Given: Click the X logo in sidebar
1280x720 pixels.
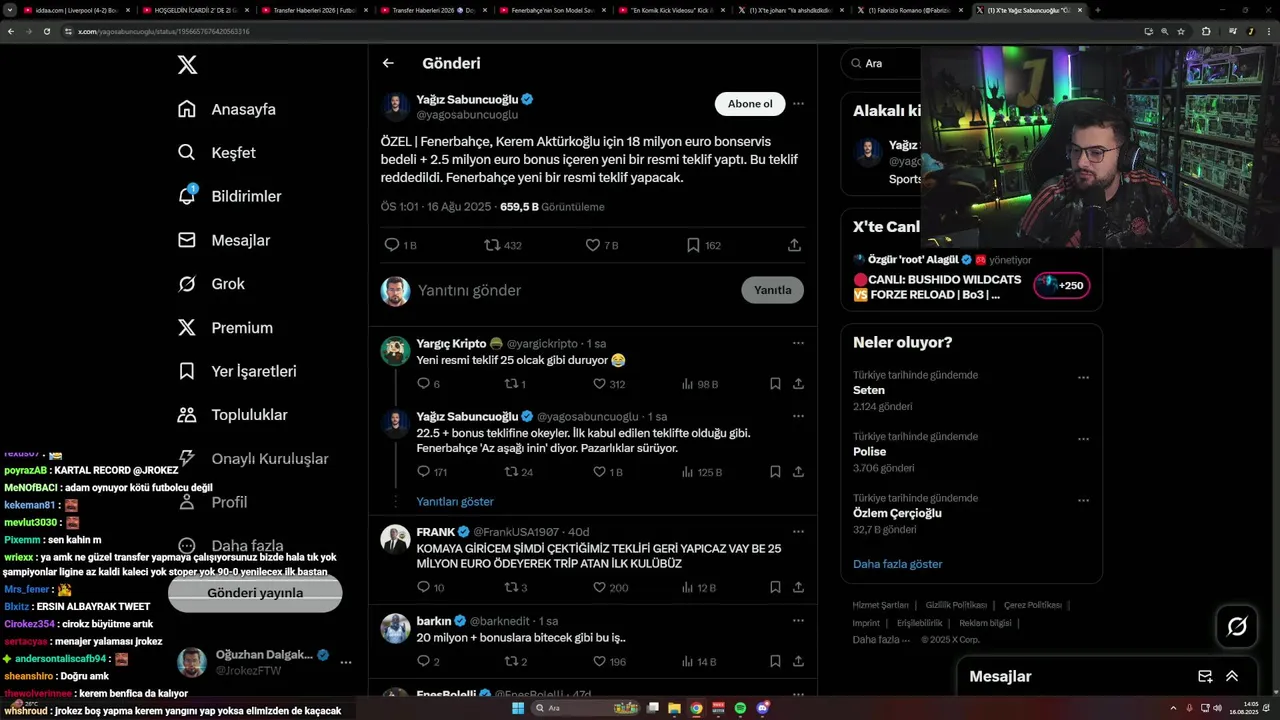Looking at the screenshot, I should [x=187, y=65].
